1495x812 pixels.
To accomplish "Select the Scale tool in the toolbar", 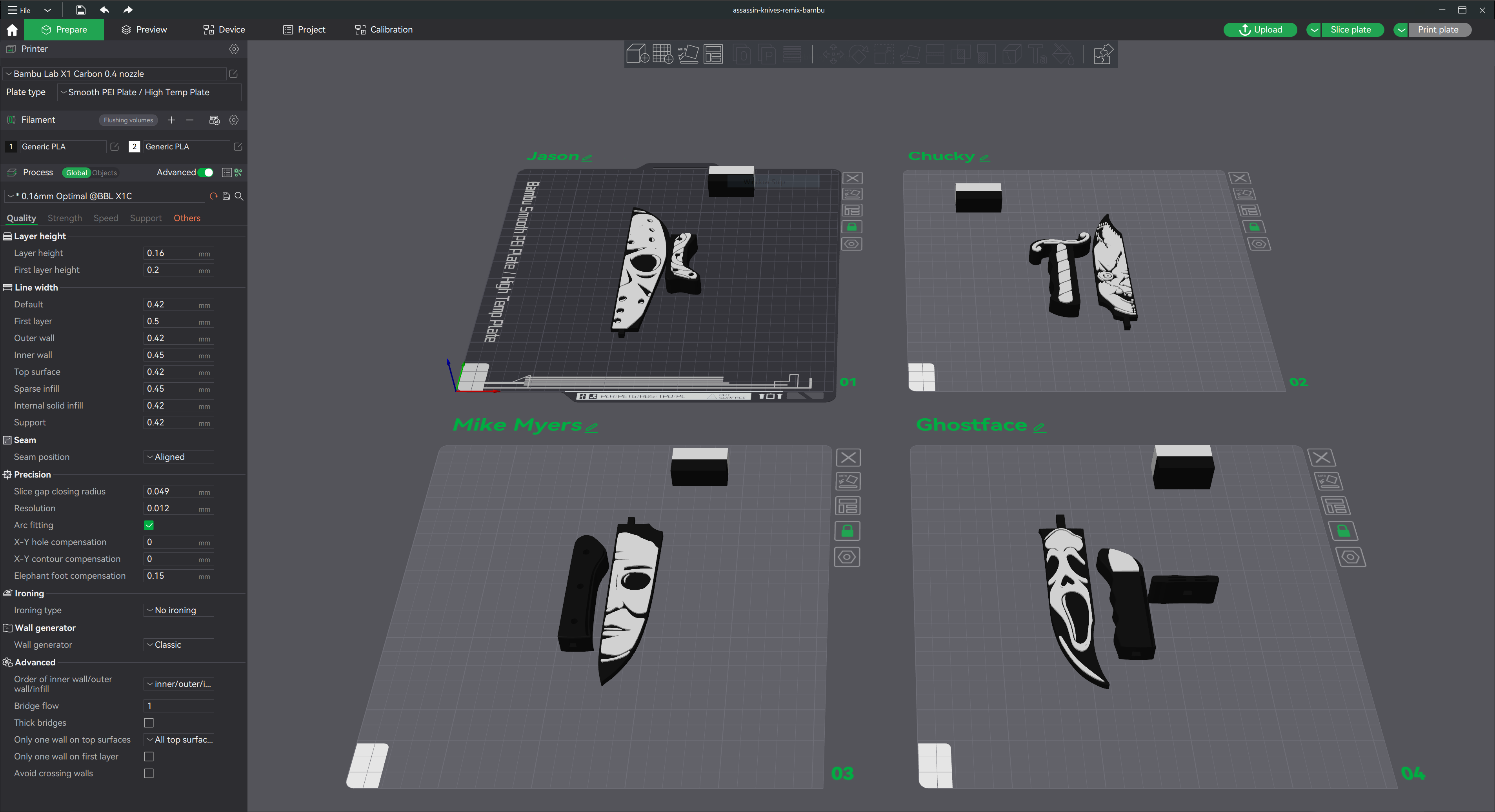I will [x=884, y=53].
